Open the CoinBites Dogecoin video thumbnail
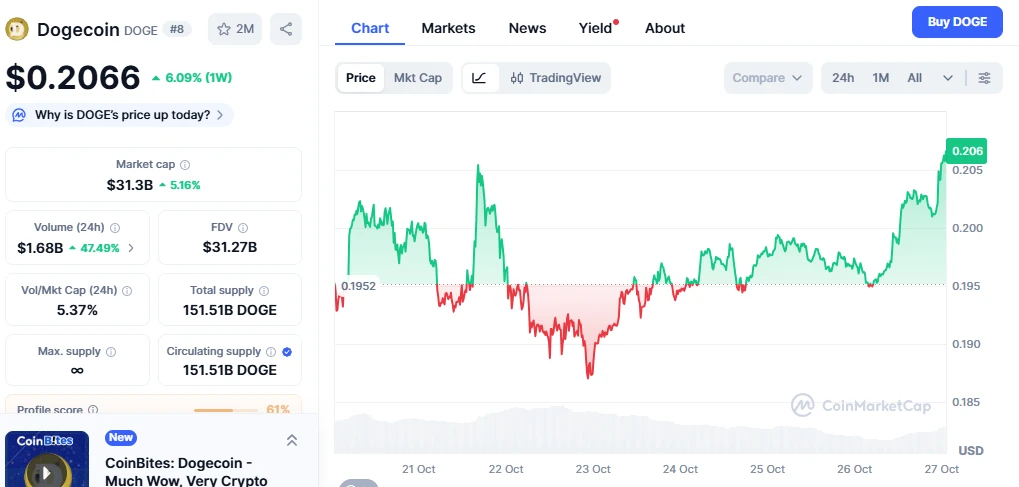Viewport: 1019px width, 487px height. [x=47, y=460]
